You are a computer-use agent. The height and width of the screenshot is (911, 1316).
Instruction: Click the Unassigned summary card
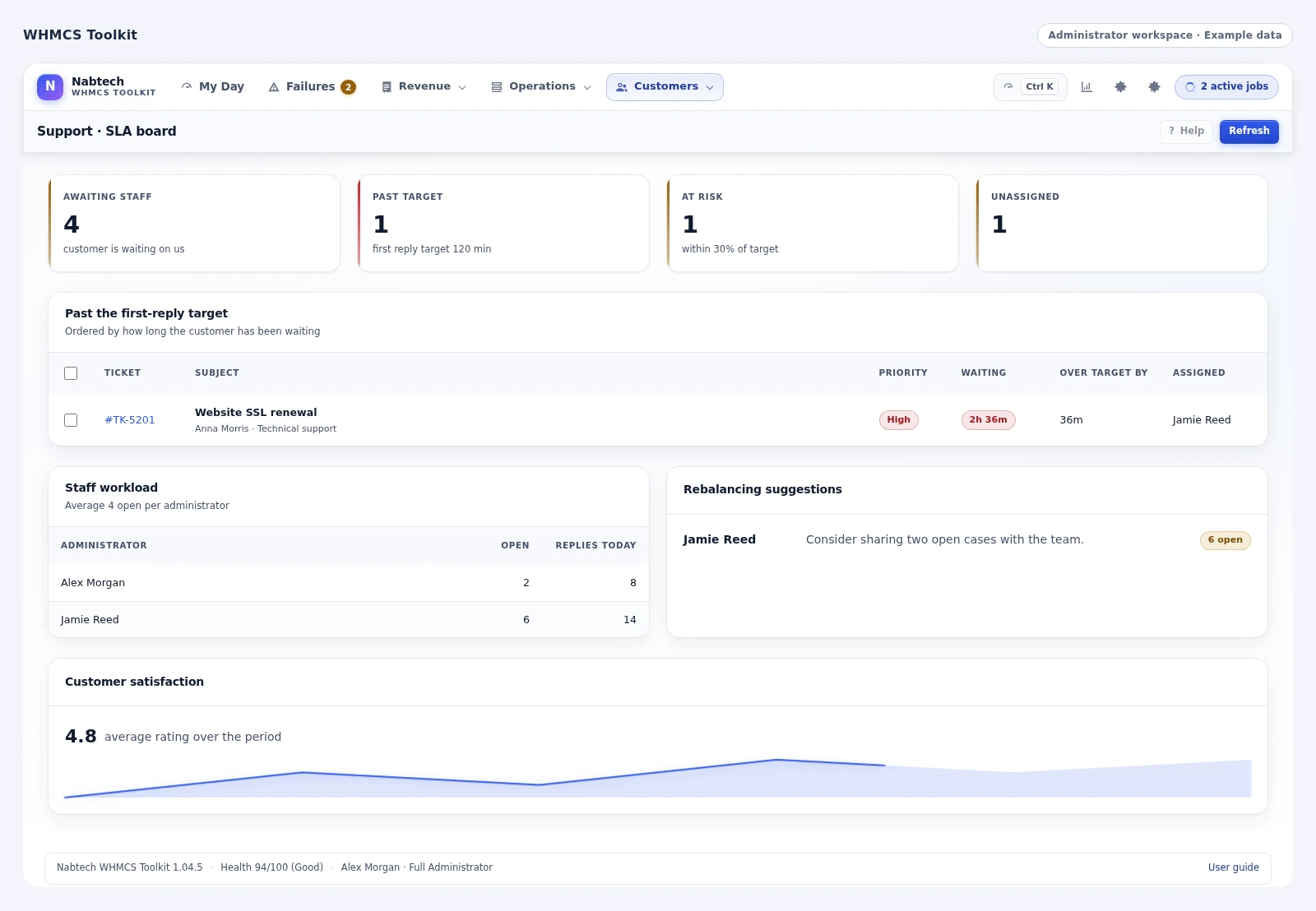1122,224
